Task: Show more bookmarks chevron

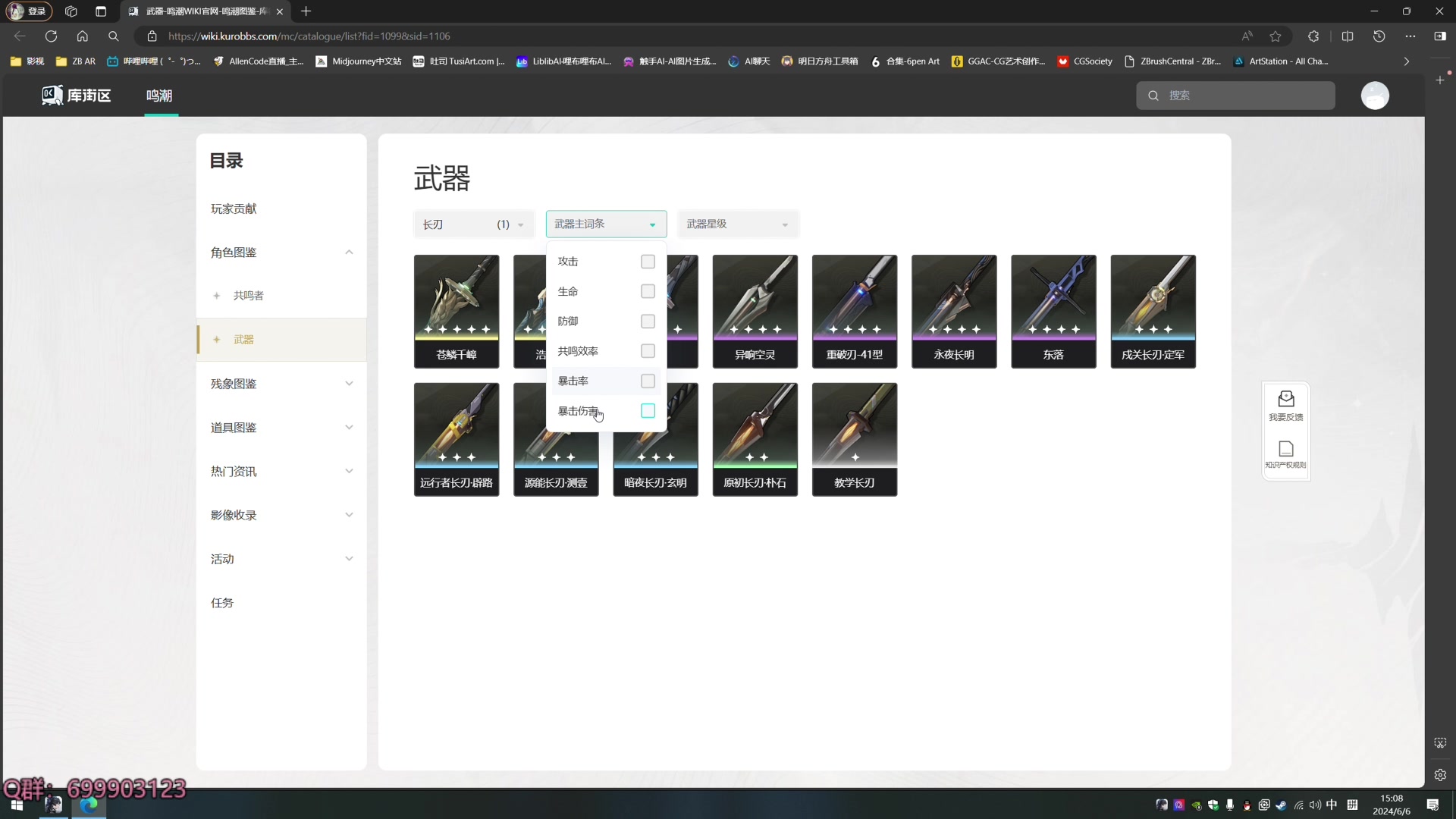Action: [1407, 61]
